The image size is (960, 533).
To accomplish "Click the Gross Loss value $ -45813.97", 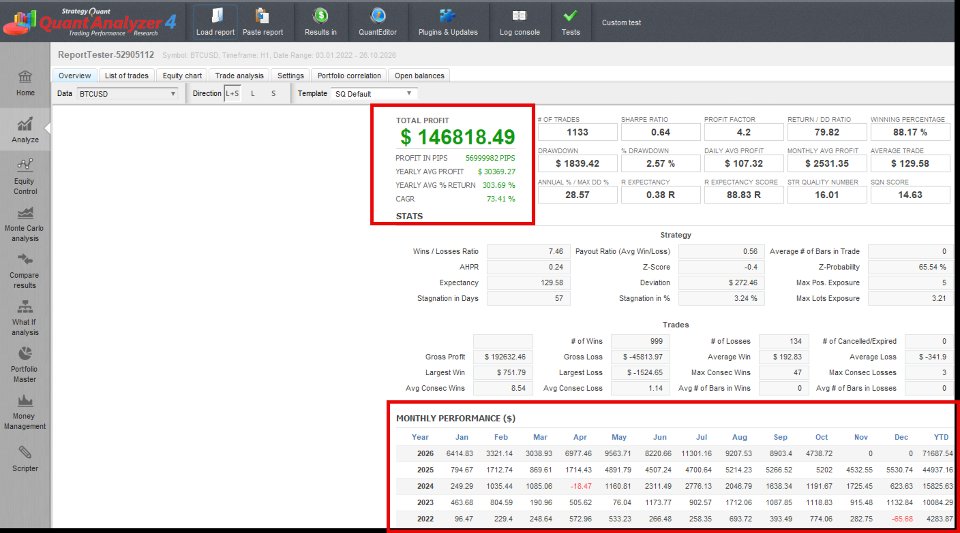I will click(x=640, y=357).
